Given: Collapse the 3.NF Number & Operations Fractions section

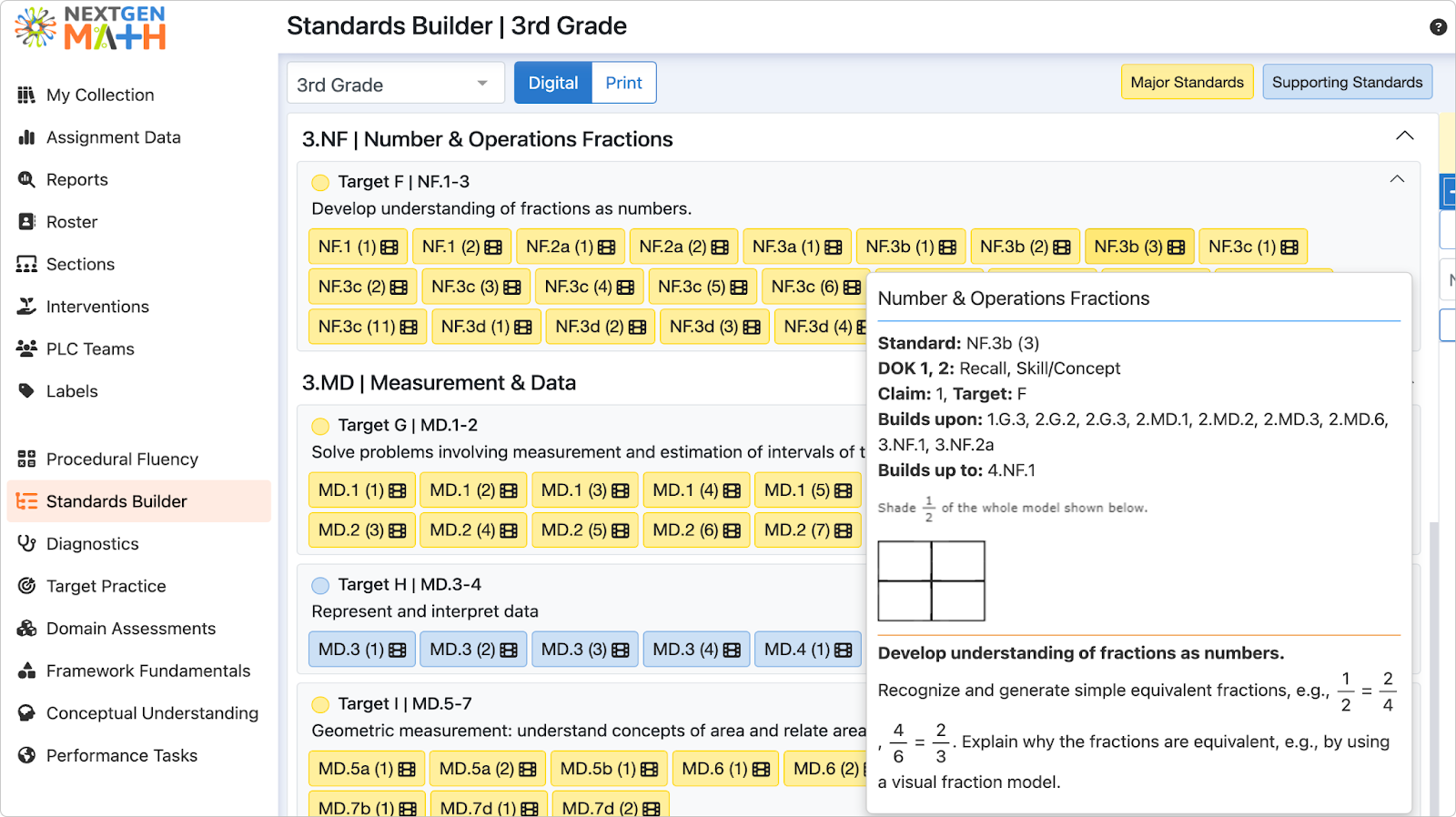Looking at the screenshot, I should 1405,136.
